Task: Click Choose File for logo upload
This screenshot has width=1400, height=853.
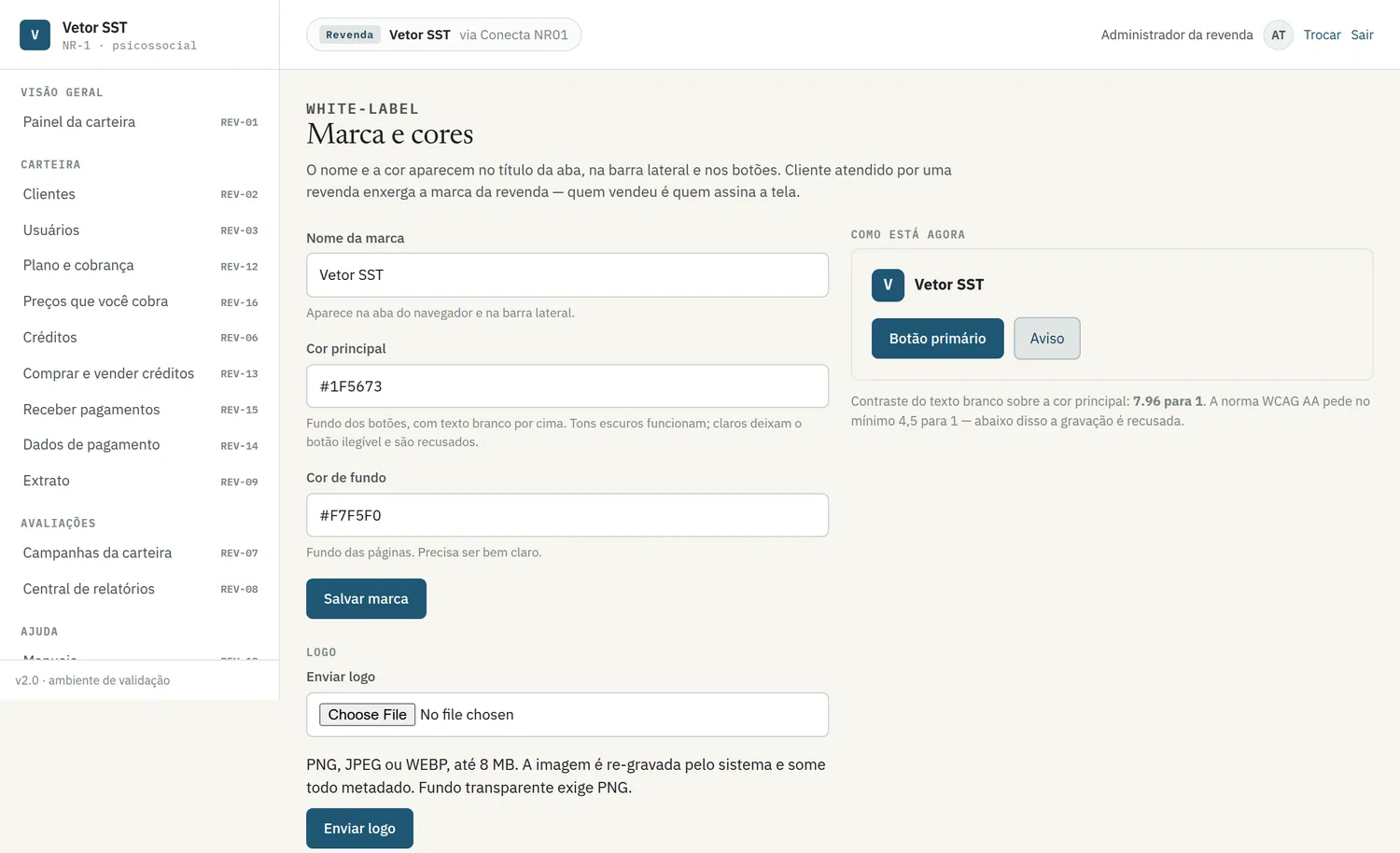Action: (367, 715)
